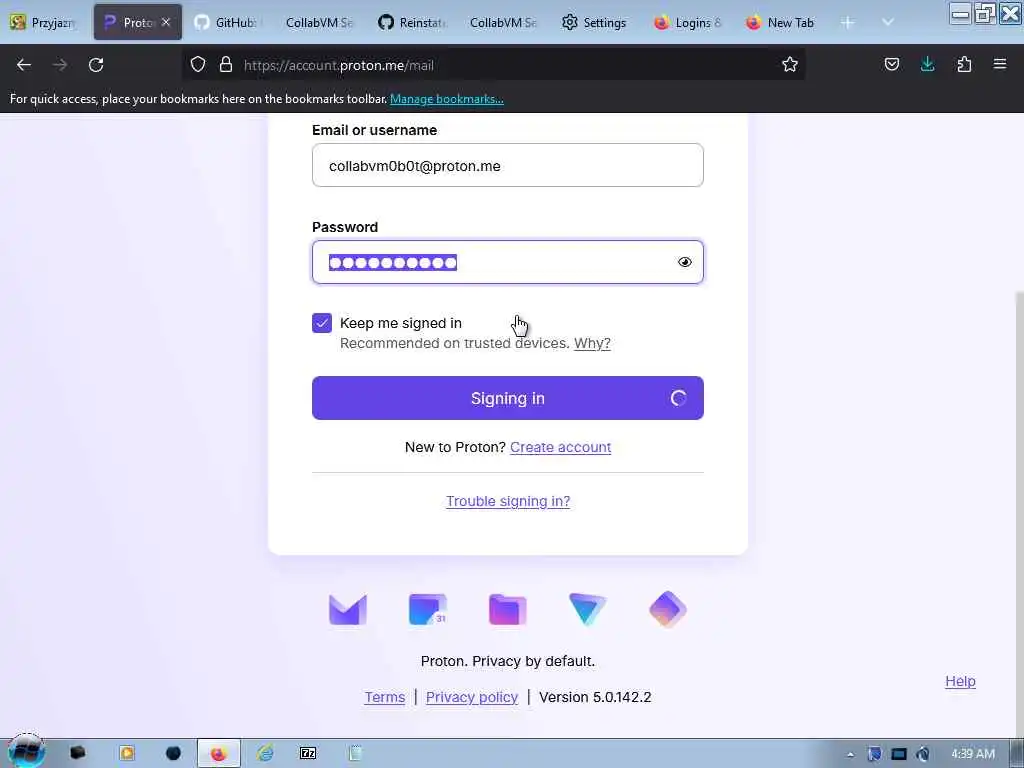The height and width of the screenshot is (768, 1024).
Task: Switch to the Przyjazn tab
Action: click(44, 22)
